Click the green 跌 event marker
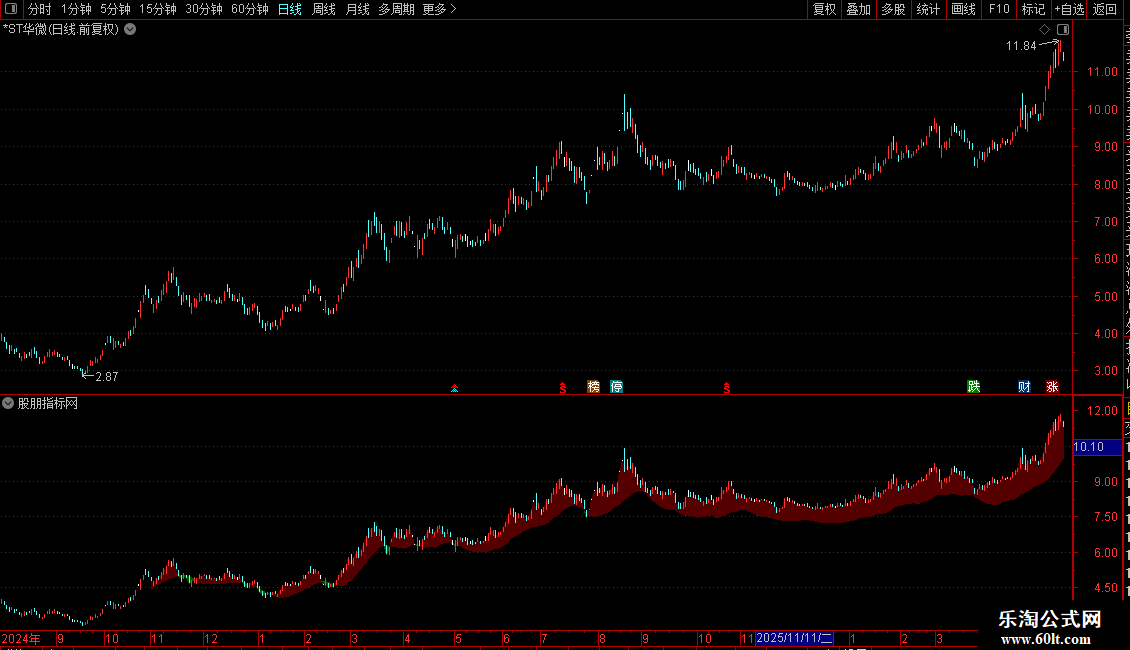The height and width of the screenshot is (650, 1130). click(x=974, y=387)
